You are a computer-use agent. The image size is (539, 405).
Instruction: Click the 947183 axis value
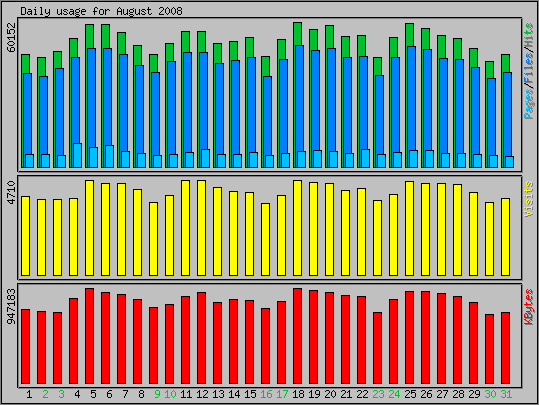[11, 306]
